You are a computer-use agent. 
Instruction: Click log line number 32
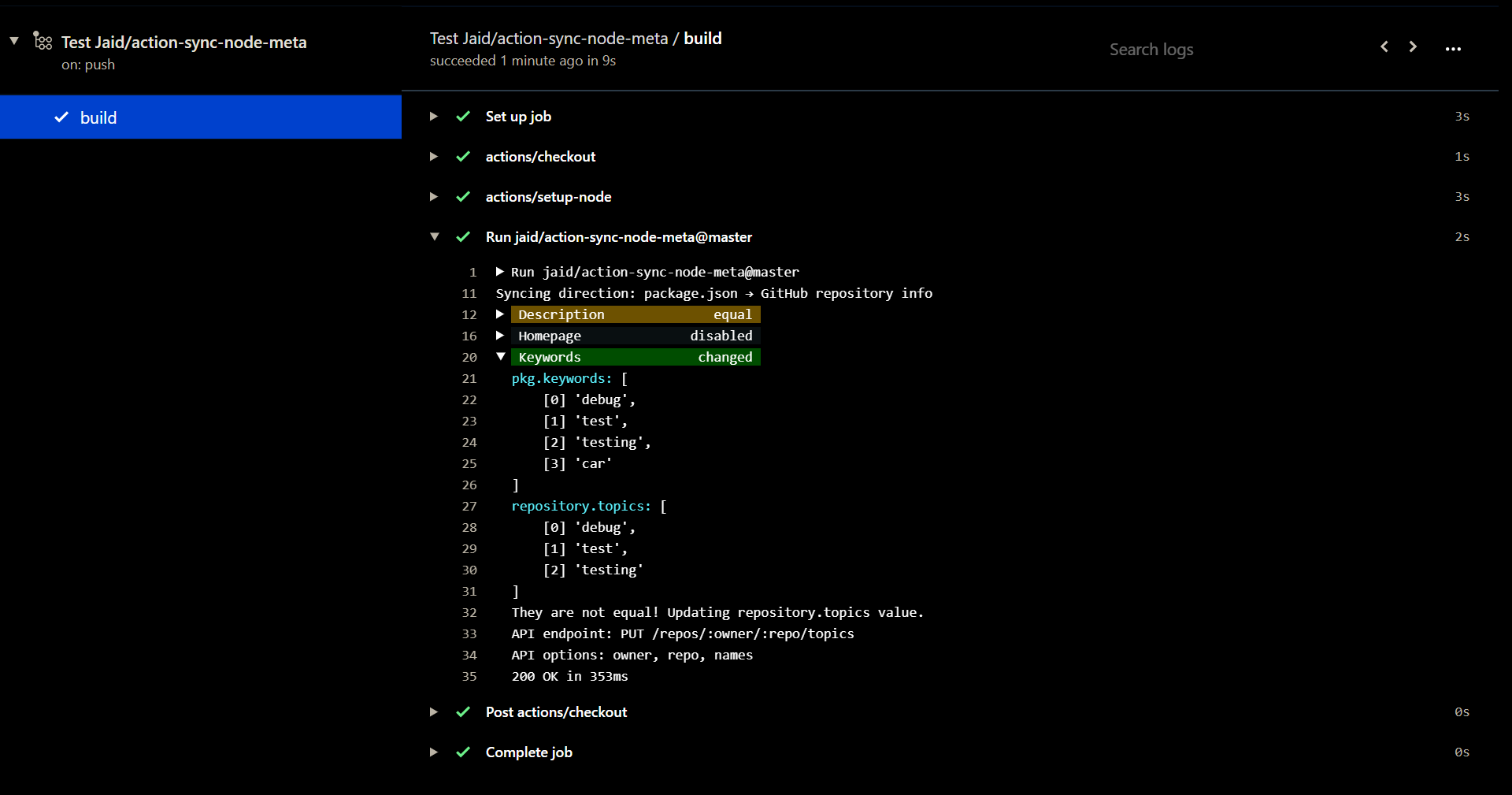pyautogui.click(x=469, y=613)
